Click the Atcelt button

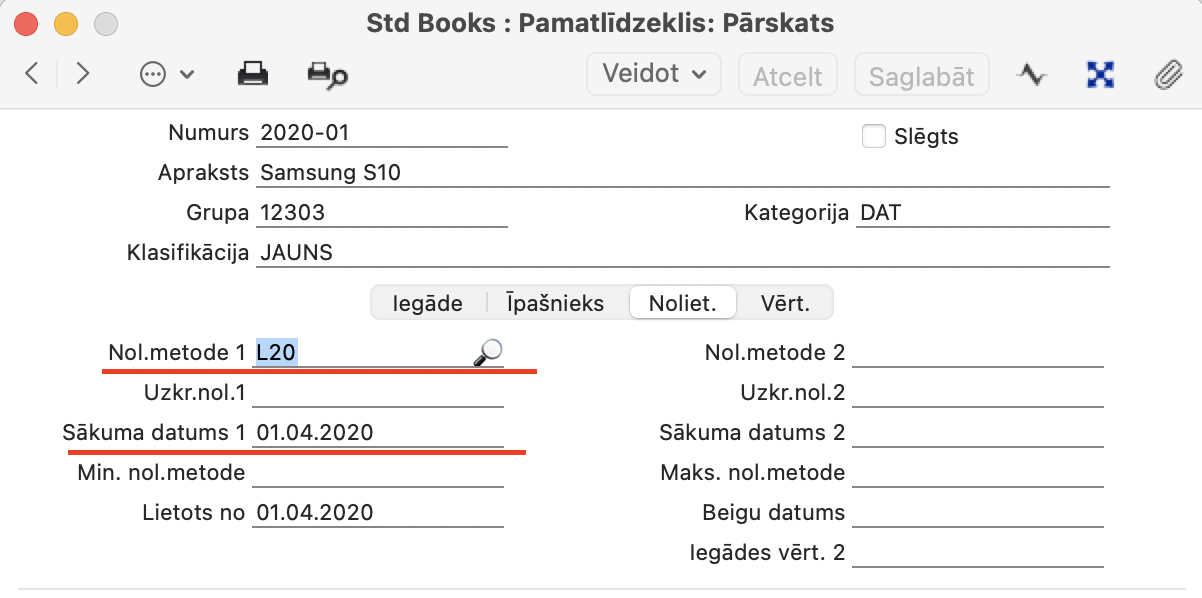tap(787, 76)
